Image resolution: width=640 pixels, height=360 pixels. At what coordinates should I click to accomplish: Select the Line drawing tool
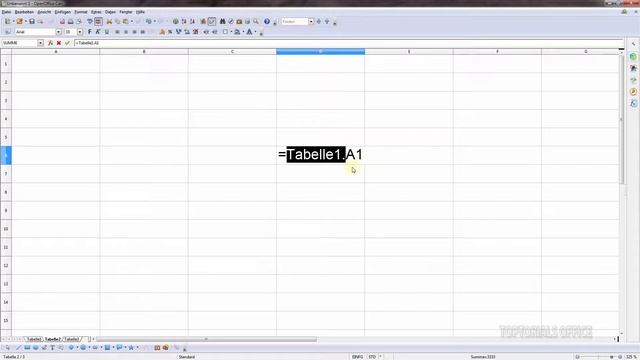(18, 348)
